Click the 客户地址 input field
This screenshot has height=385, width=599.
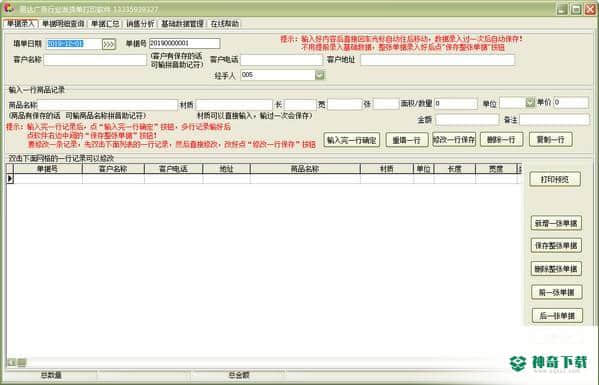437,60
